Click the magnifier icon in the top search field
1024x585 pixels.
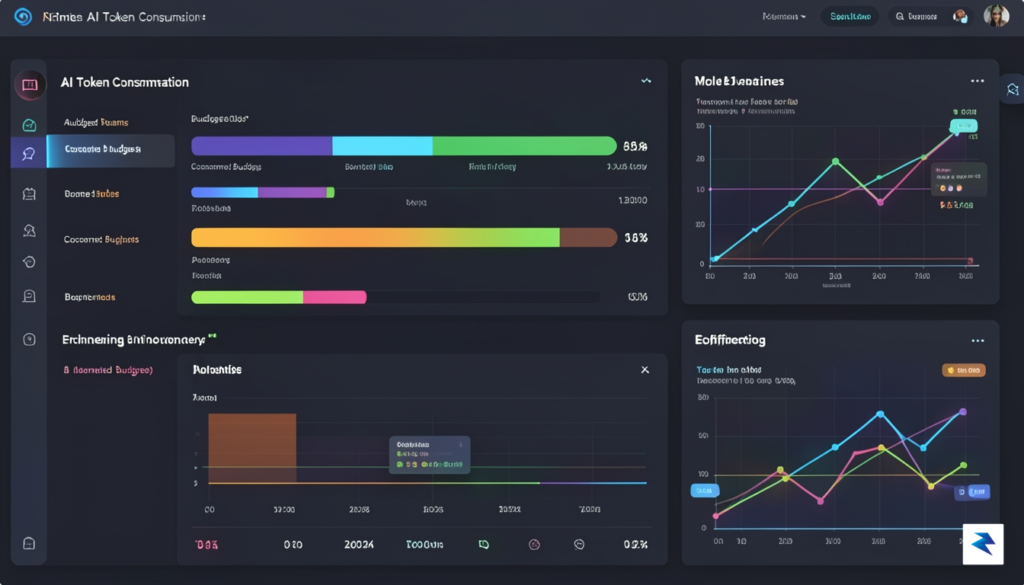[900, 16]
